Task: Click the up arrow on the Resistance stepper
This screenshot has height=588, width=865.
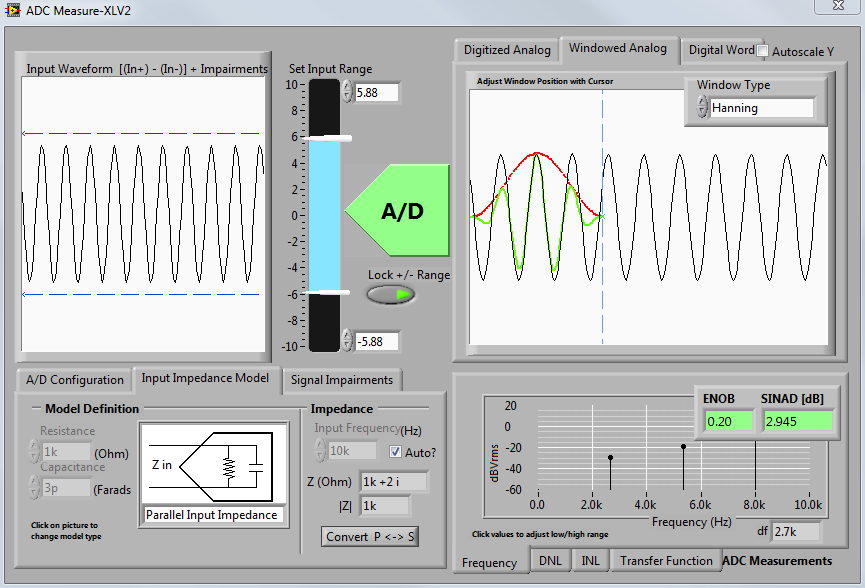Action: 32,447
